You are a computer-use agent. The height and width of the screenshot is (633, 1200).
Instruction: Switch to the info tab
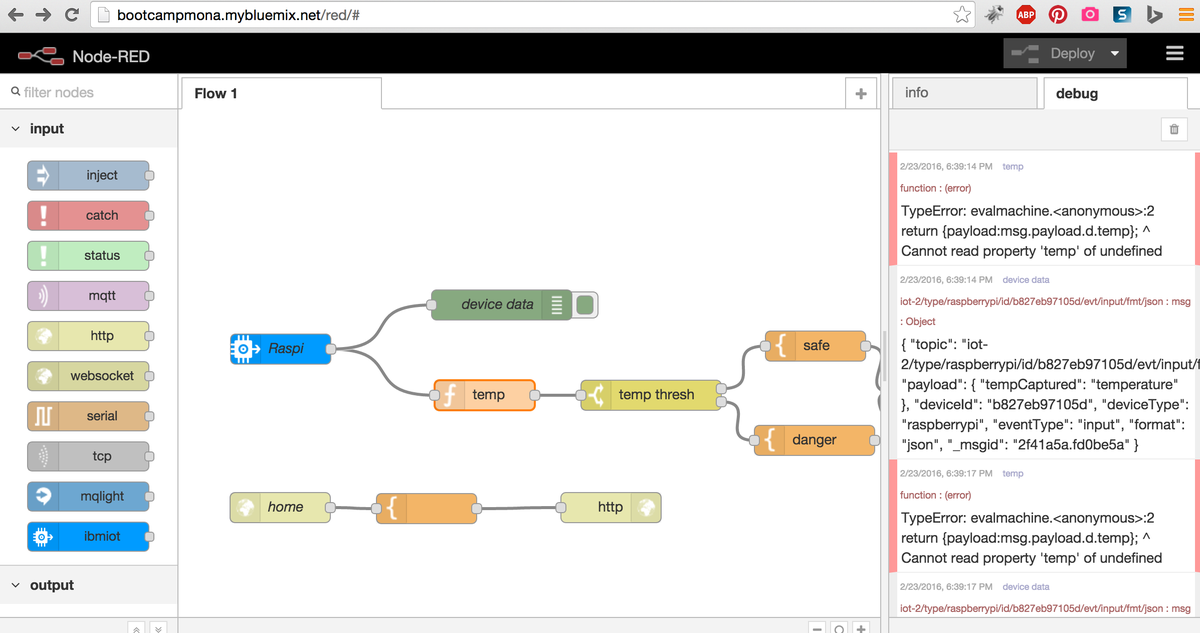(964, 93)
